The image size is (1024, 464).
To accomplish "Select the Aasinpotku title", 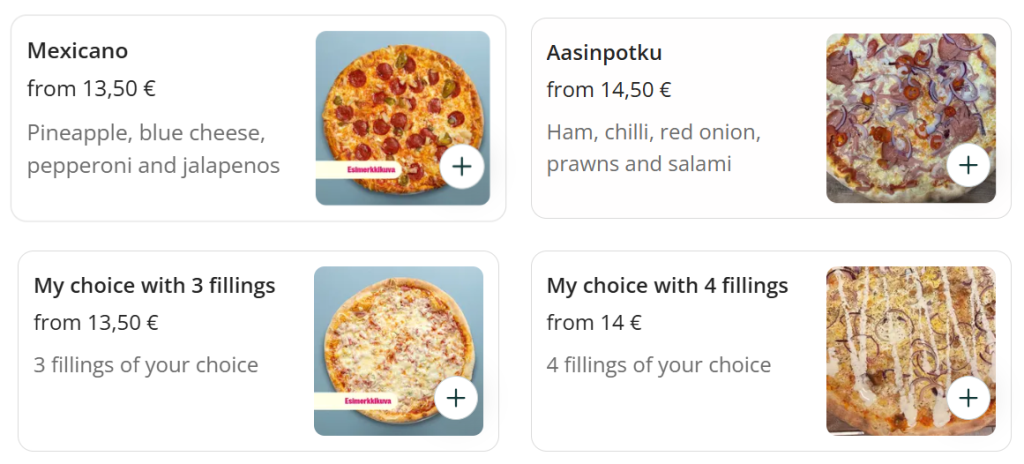I will coord(604,52).
